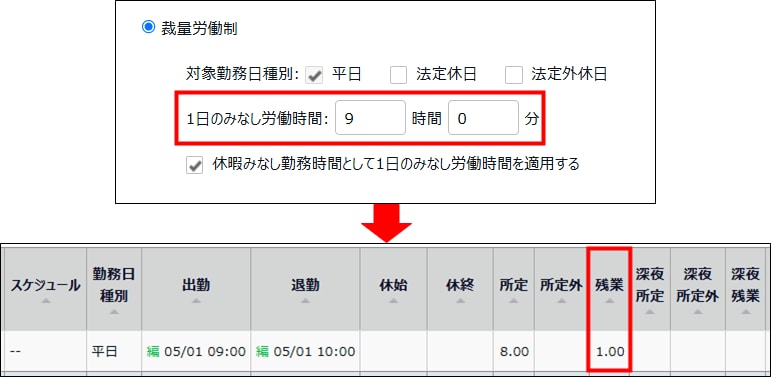This screenshot has width=771, height=377.
Task: Click the 分 input field showing 0
Action: click(483, 118)
